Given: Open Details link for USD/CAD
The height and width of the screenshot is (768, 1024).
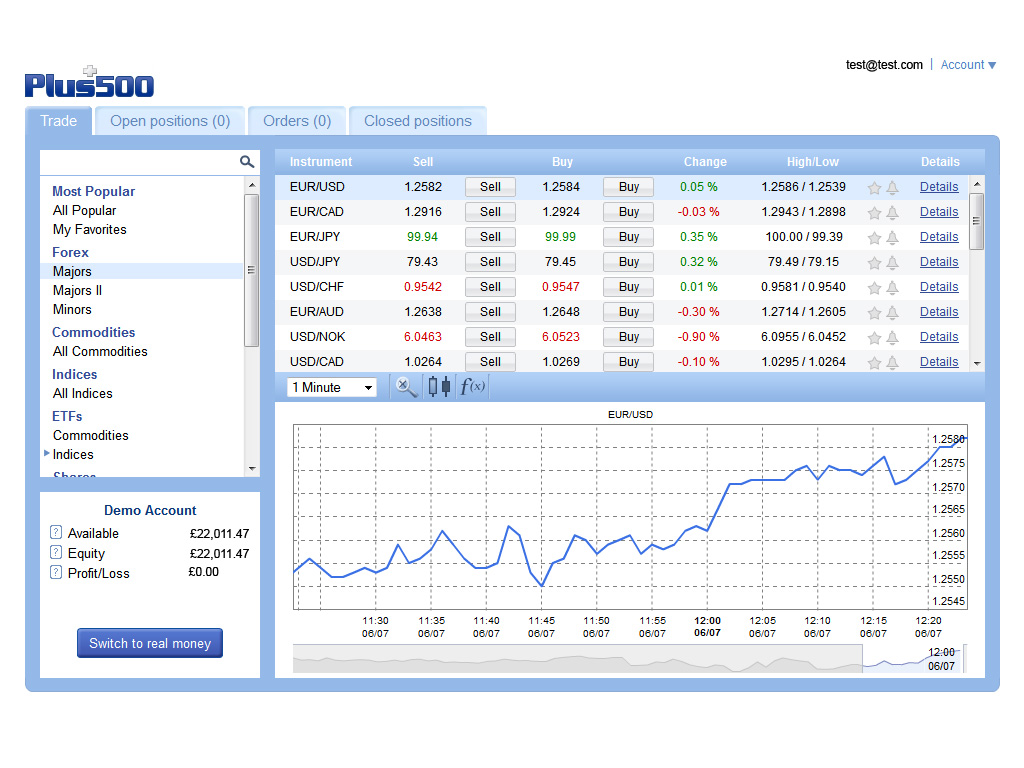Looking at the screenshot, I should click(939, 362).
